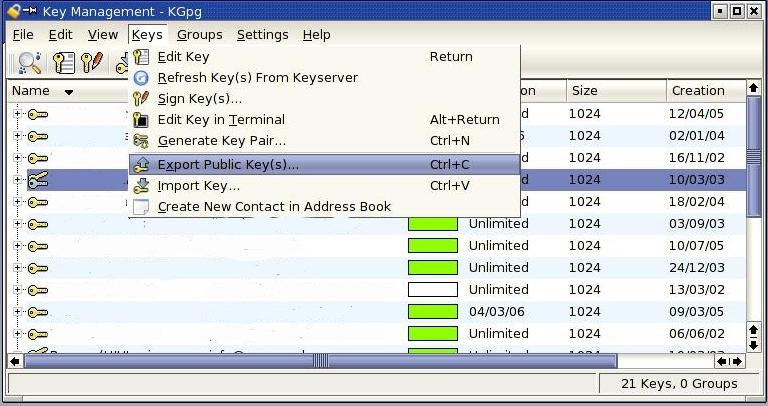768x406 pixels.
Task: Choose Generate Key Pair... entry
Action: [x=324, y=141]
